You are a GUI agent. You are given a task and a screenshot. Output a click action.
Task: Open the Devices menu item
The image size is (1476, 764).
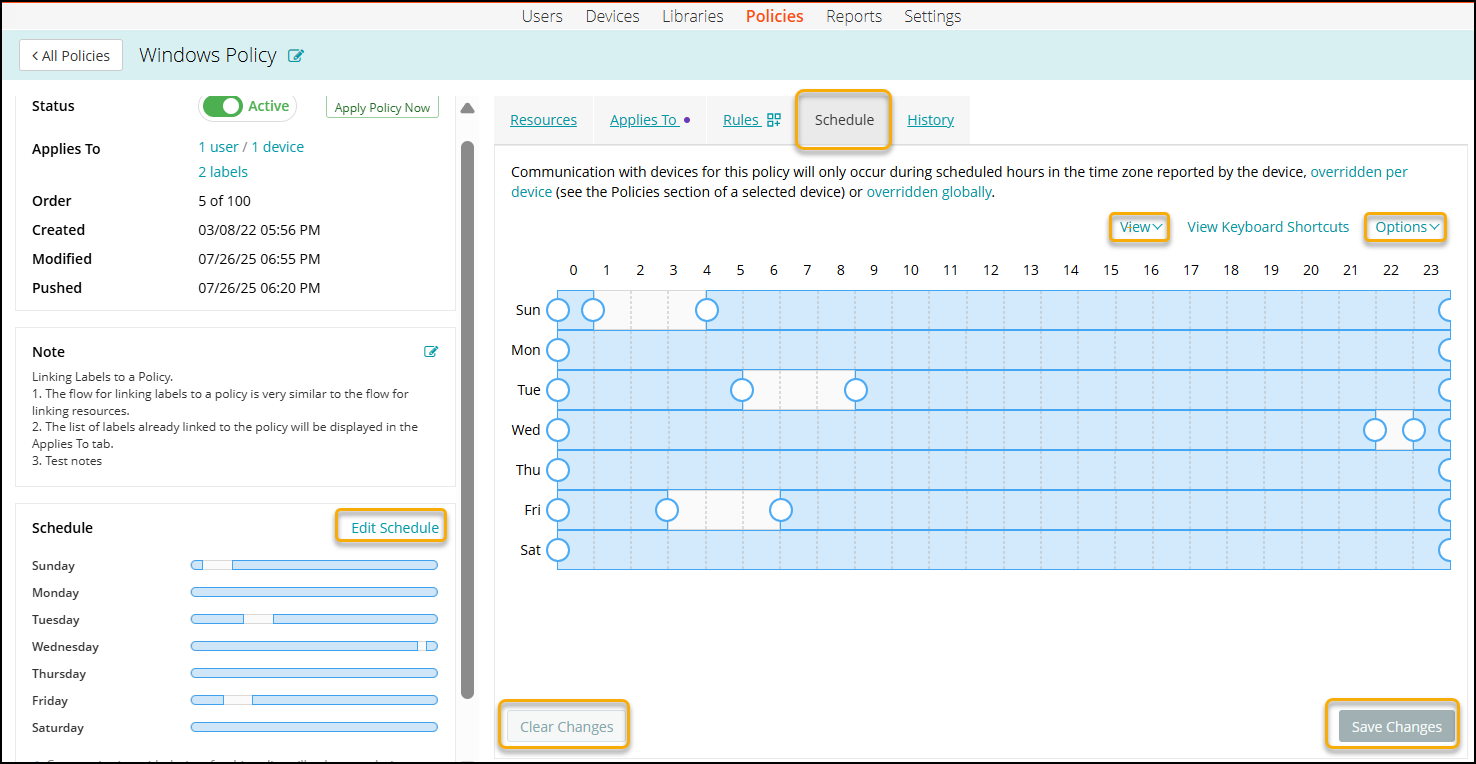pyautogui.click(x=612, y=16)
